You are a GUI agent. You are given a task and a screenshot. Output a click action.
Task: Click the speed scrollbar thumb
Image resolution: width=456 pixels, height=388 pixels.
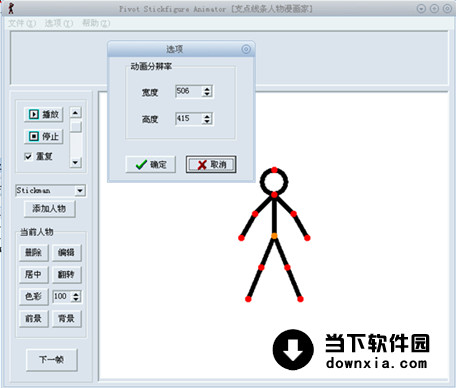76,127
